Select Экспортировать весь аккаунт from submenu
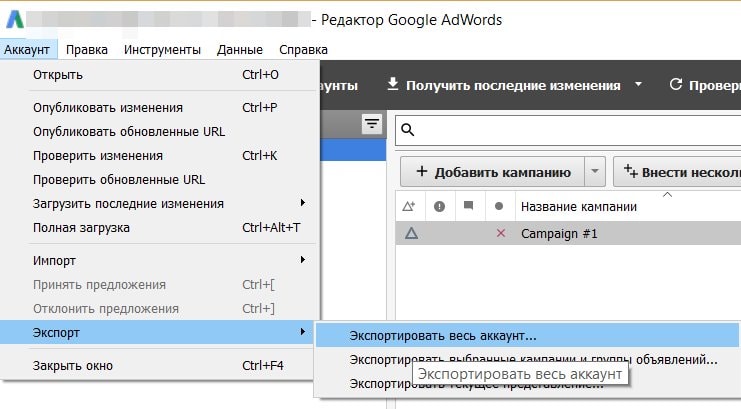This screenshot has width=741, height=409. tap(442, 336)
